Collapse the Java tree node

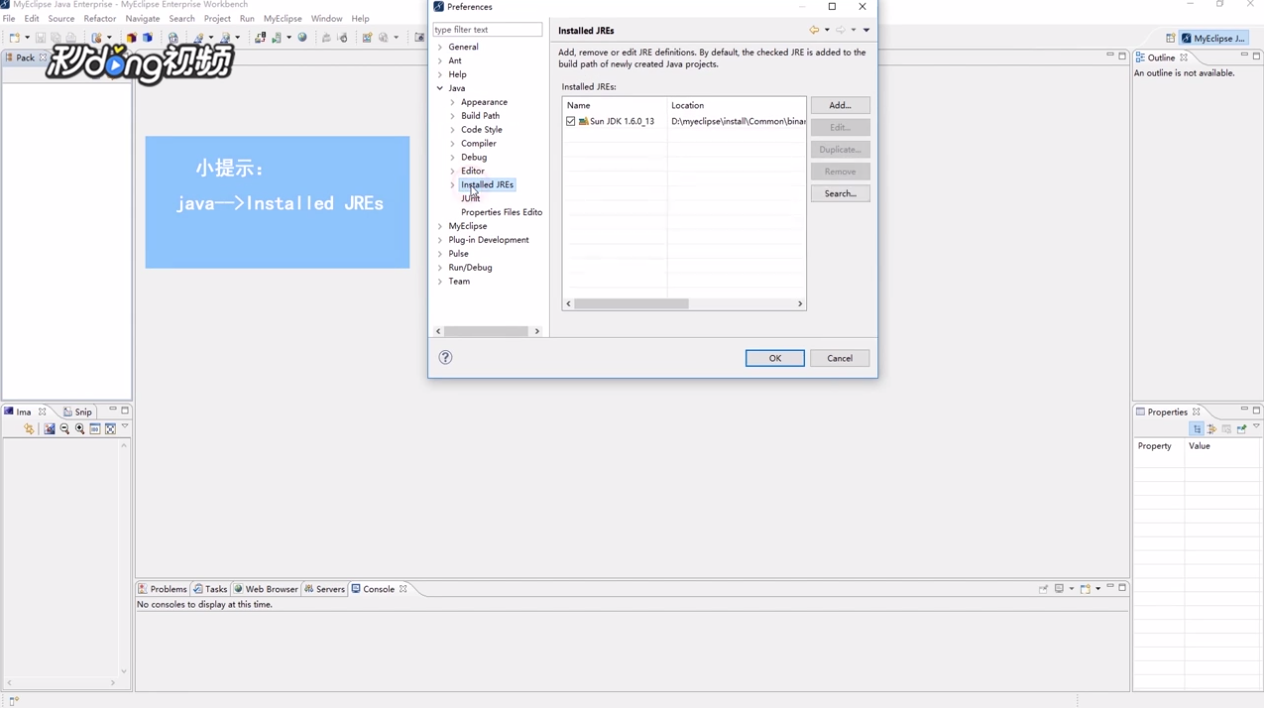440,88
